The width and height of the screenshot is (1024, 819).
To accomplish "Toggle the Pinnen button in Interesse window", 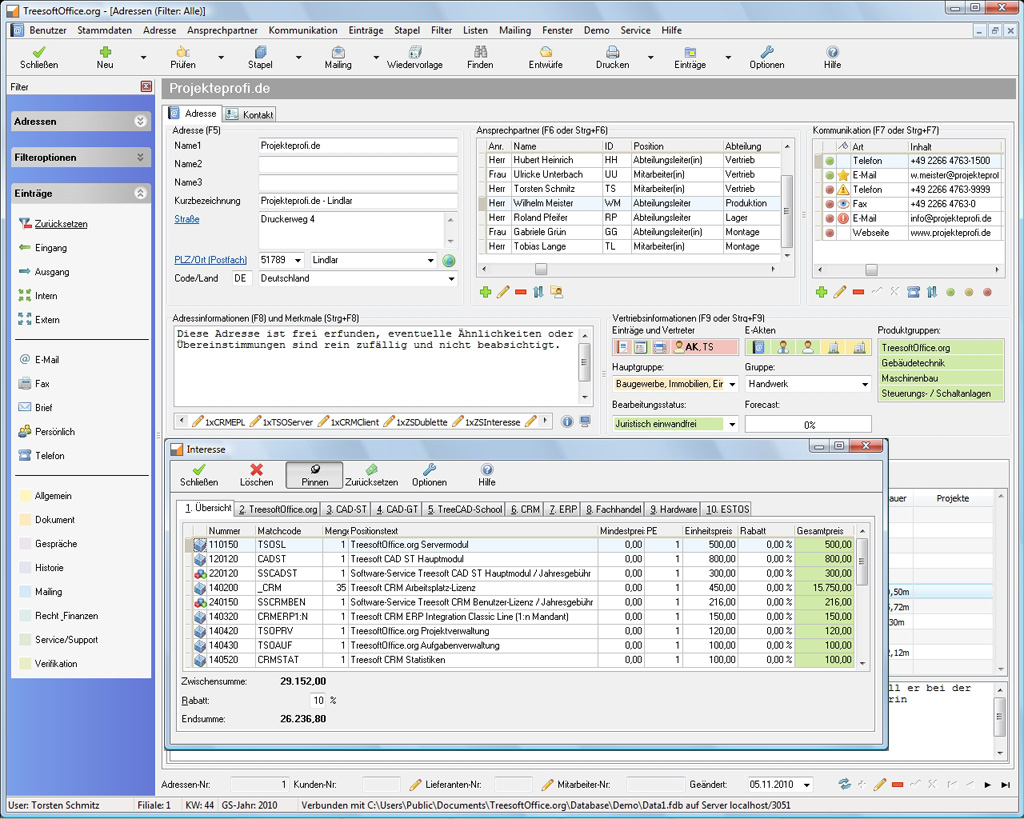I will (314, 474).
